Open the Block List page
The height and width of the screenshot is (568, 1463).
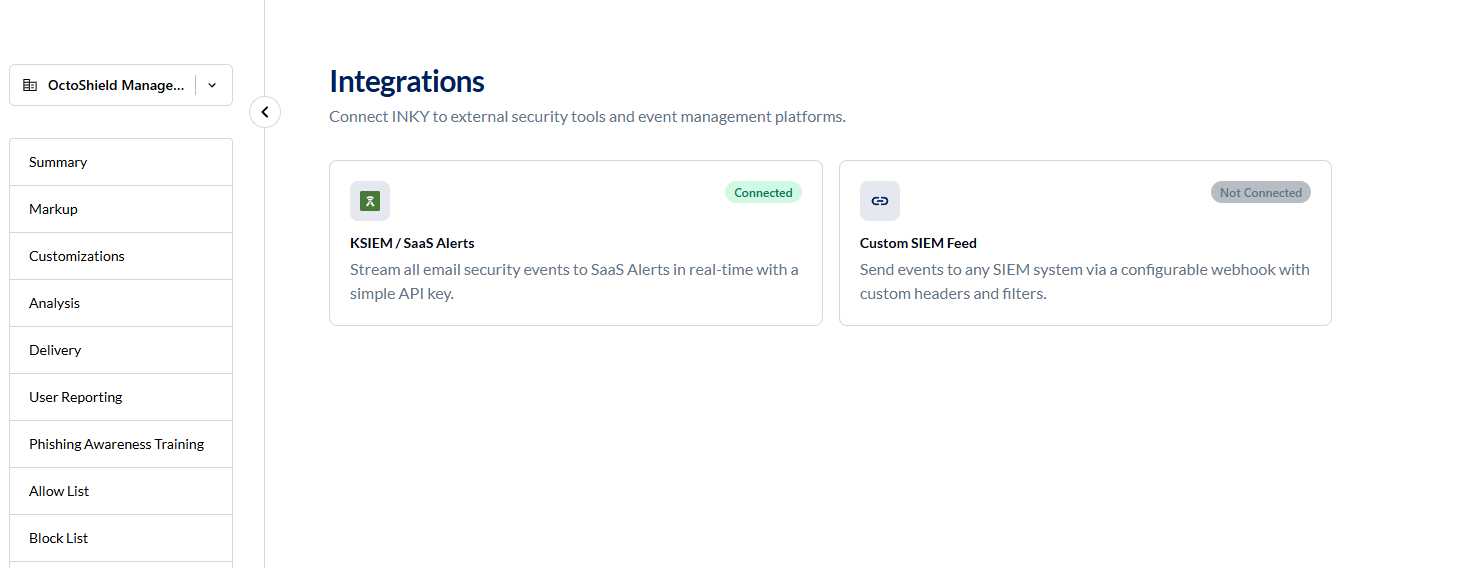click(x=121, y=538)
